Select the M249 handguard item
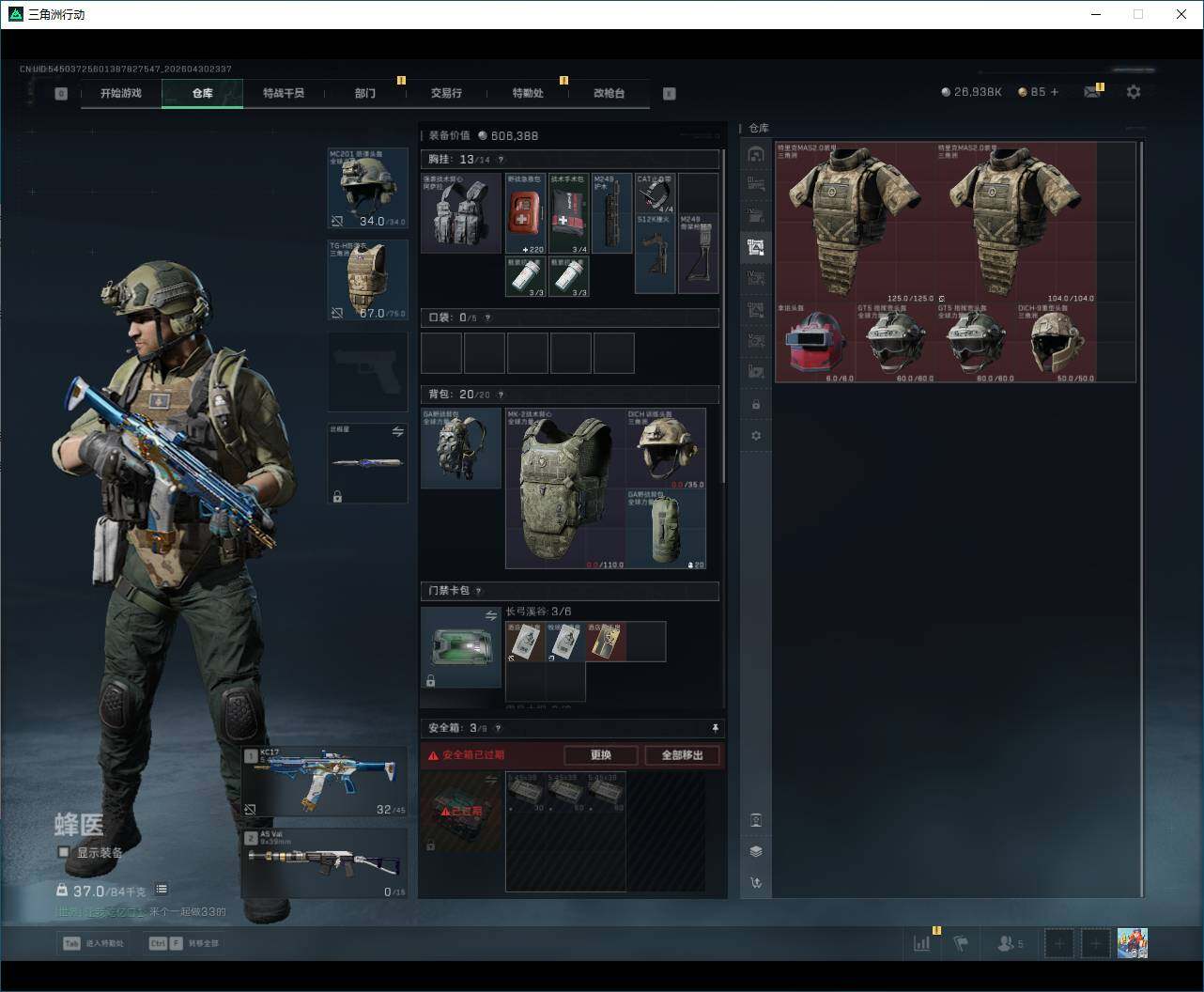The height and width of the screenshot is (992, 1204). point(612,213)
